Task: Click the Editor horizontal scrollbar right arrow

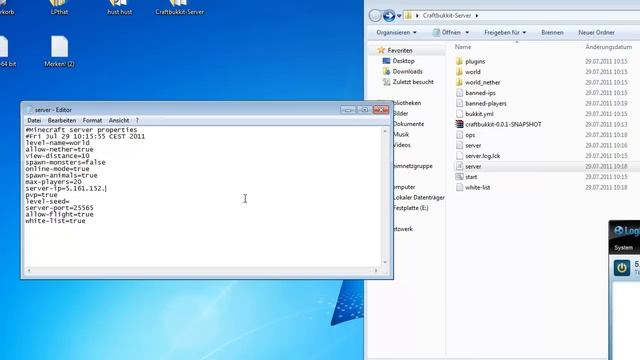Action: click(376, 270)
